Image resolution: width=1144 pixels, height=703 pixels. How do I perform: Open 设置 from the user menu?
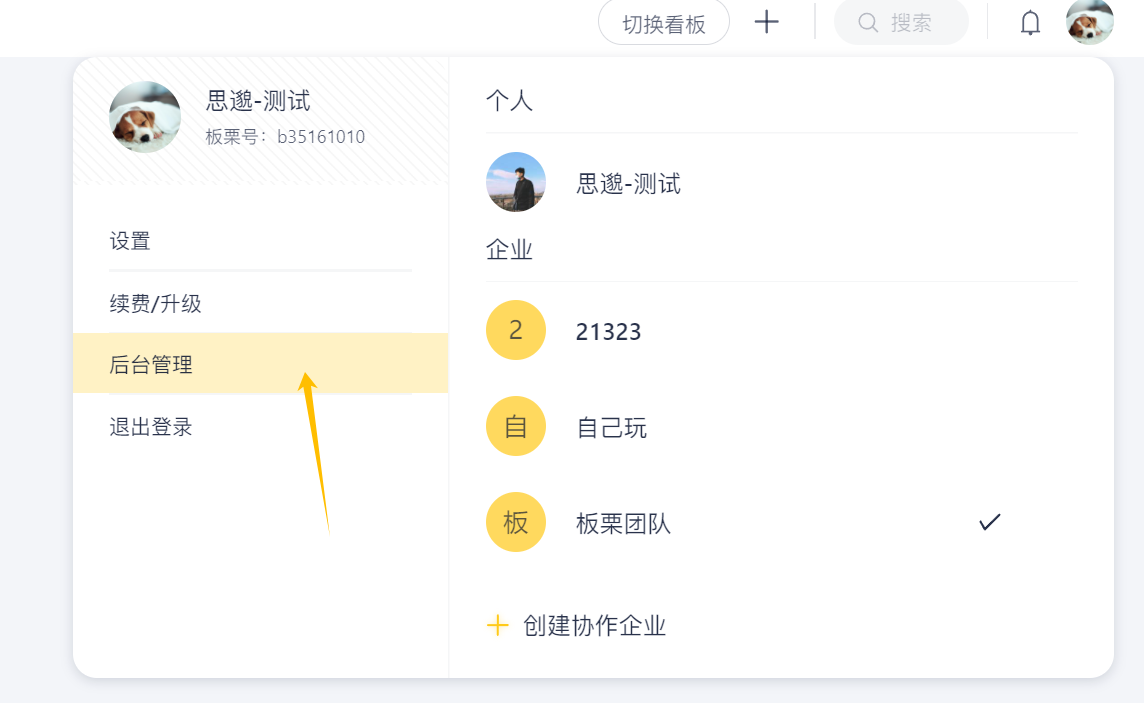click(130, 241)
